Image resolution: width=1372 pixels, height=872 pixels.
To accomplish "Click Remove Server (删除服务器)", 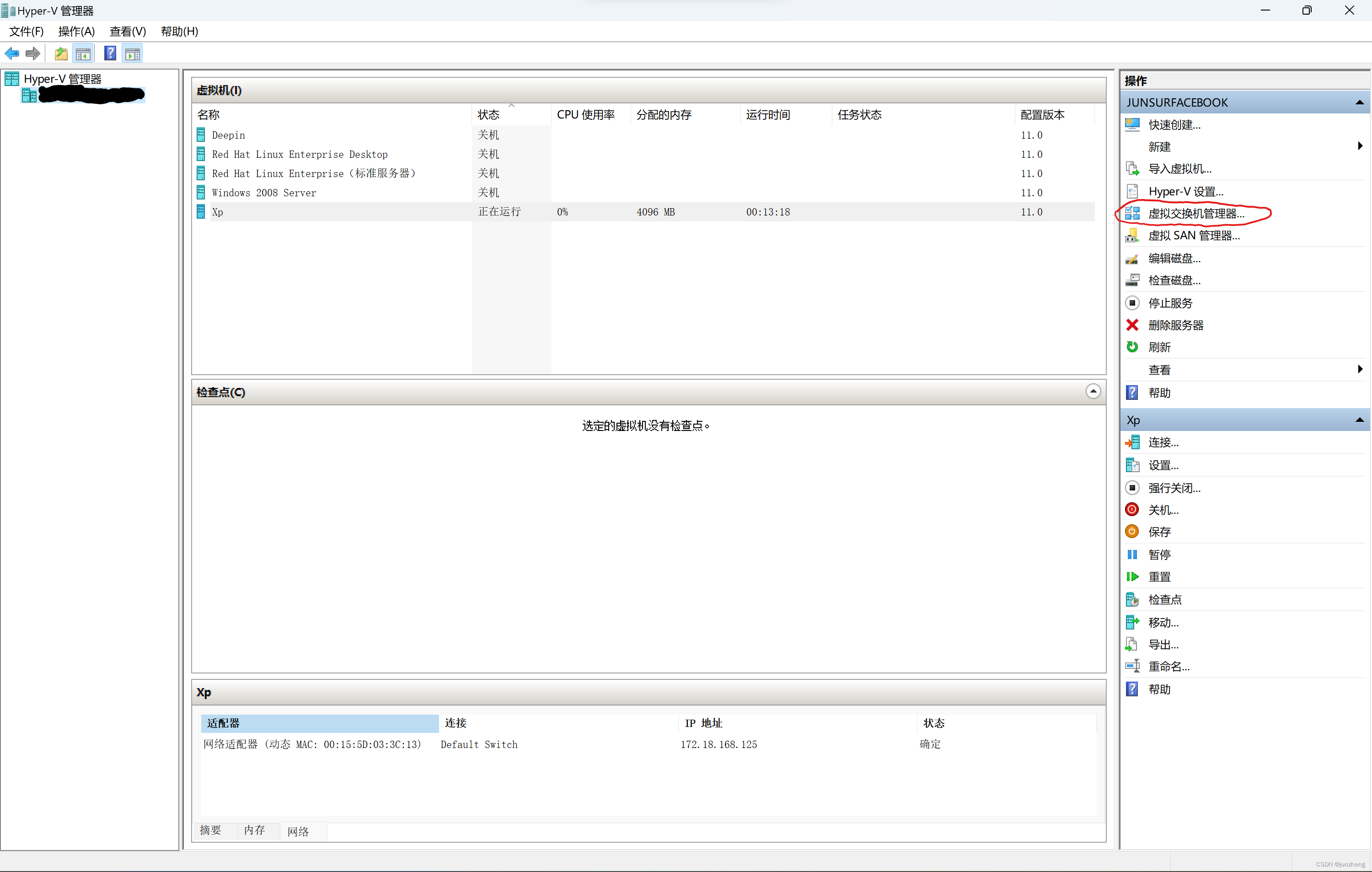I will 1175,325.
